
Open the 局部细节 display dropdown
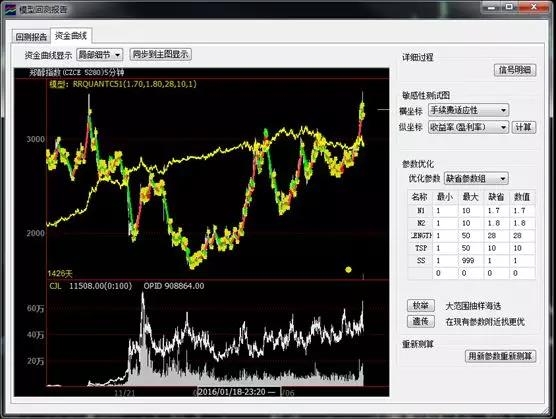pyautogui.click(x=100, y=55)
